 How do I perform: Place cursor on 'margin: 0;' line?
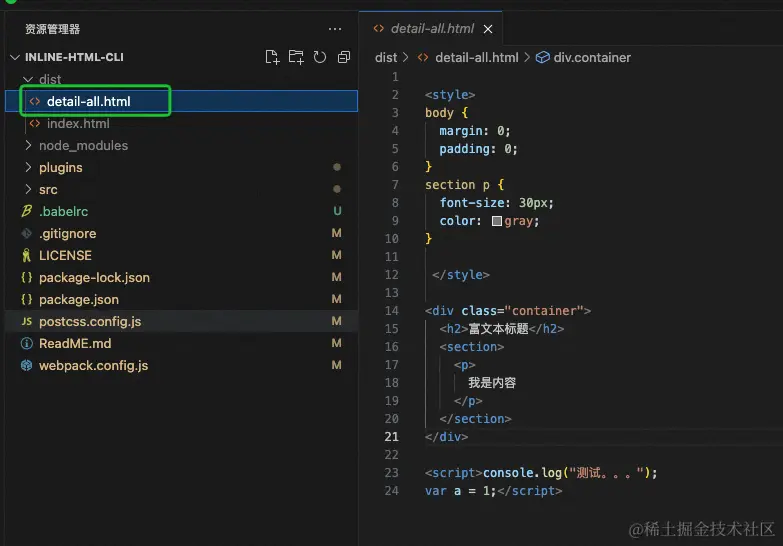click(474, 130)
